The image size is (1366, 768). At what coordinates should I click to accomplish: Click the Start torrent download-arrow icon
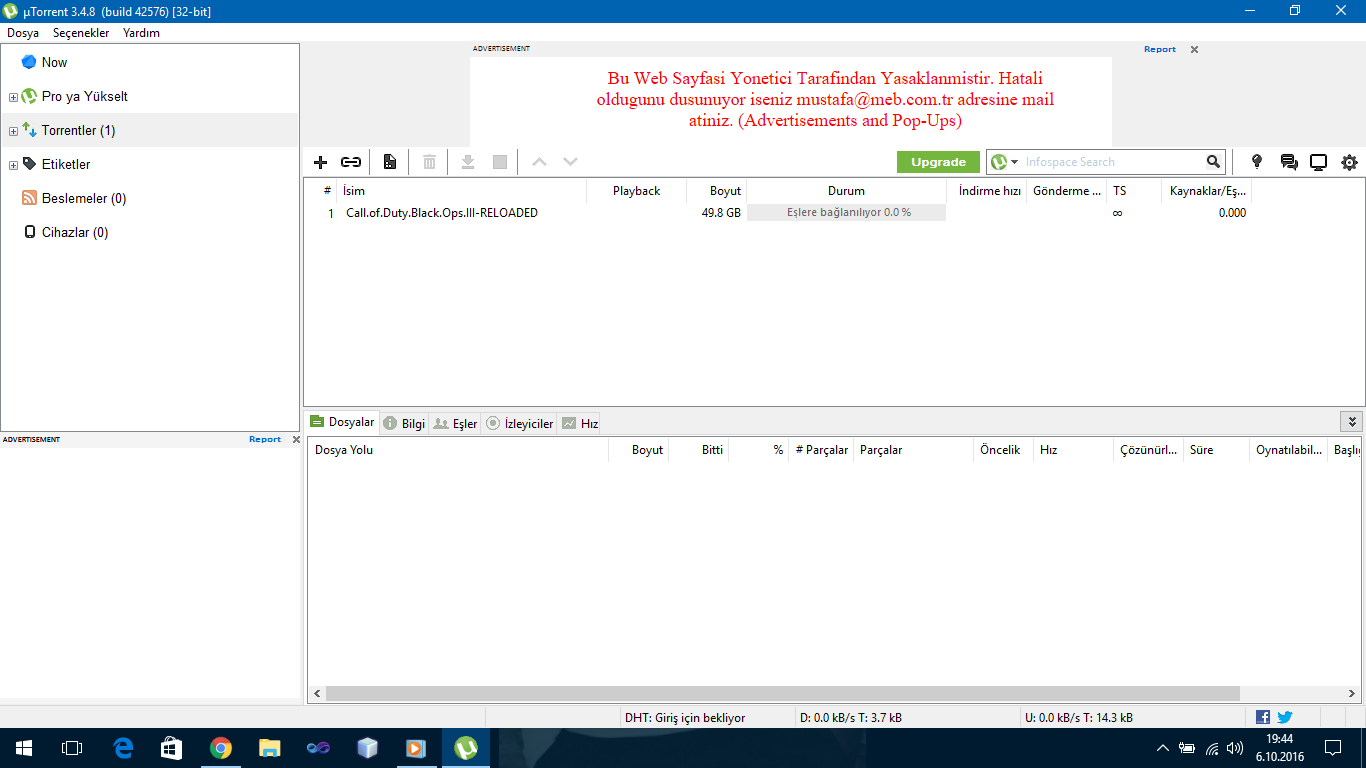click(x=467, y=162)
